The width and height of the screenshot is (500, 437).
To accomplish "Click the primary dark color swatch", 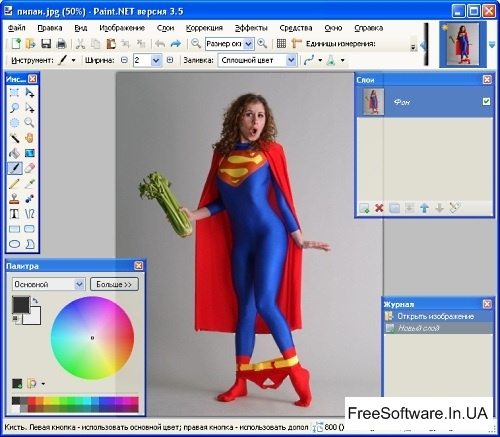I will 21,305.
